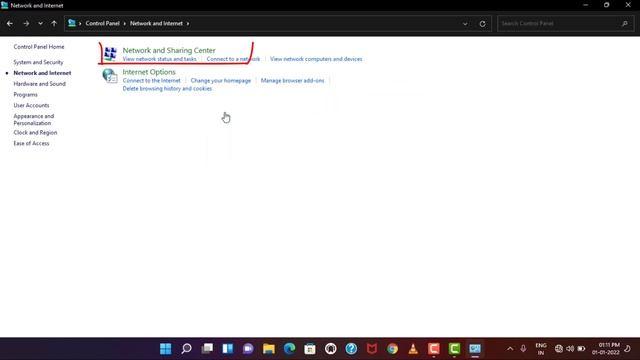This screenshot has height=360, width=640.
Task: Open the Get Help question-mark icon
Action: pos(351,349)
